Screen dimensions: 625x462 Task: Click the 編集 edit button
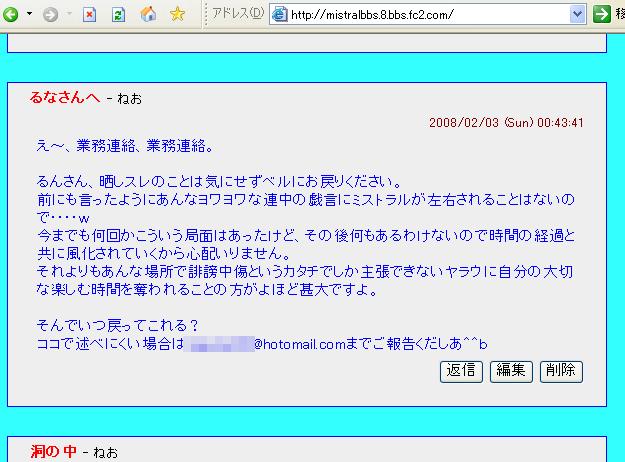[x=510, y=371]
